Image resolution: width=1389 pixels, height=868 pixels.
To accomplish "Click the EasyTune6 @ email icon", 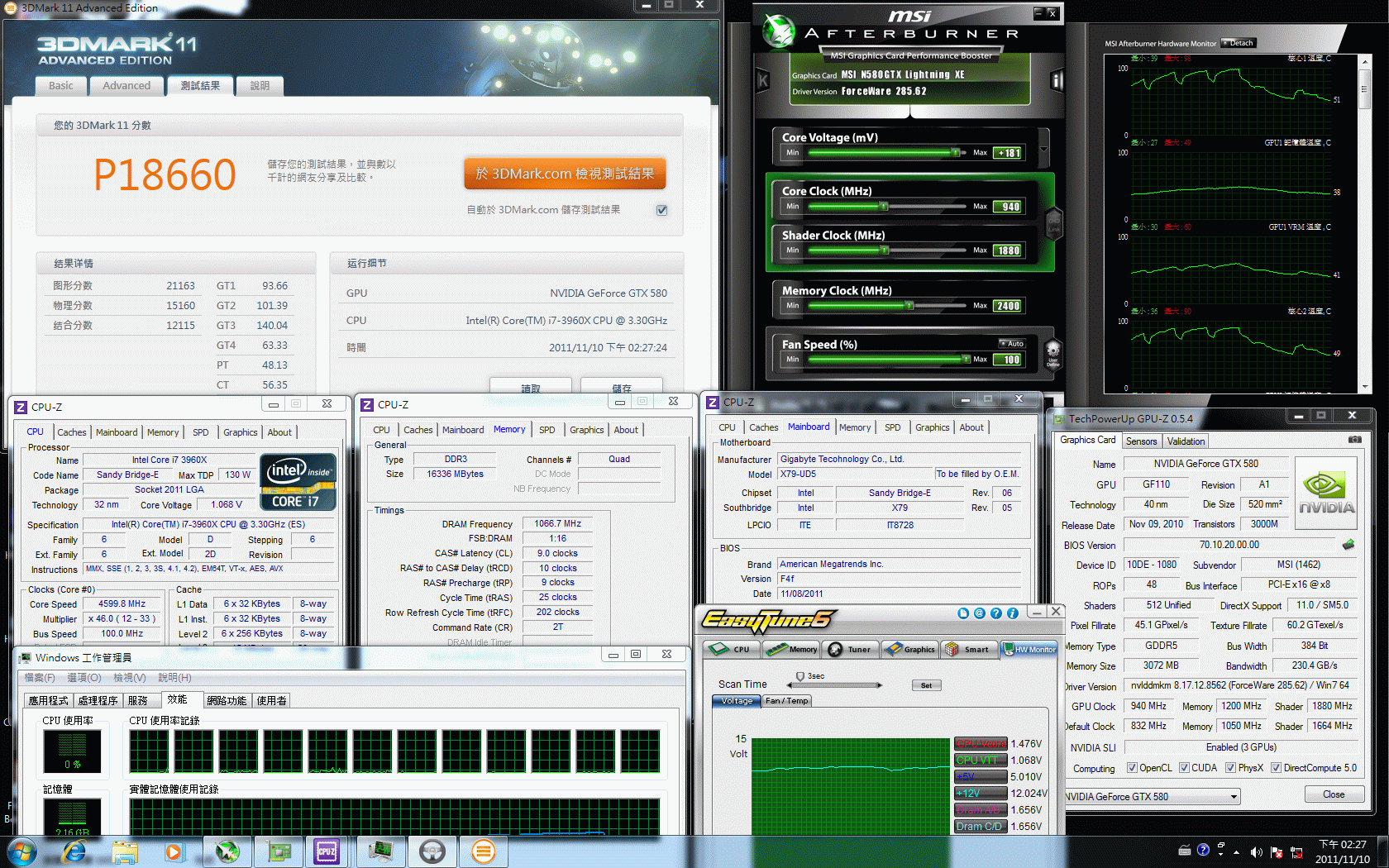I will [x=980, y=613].
